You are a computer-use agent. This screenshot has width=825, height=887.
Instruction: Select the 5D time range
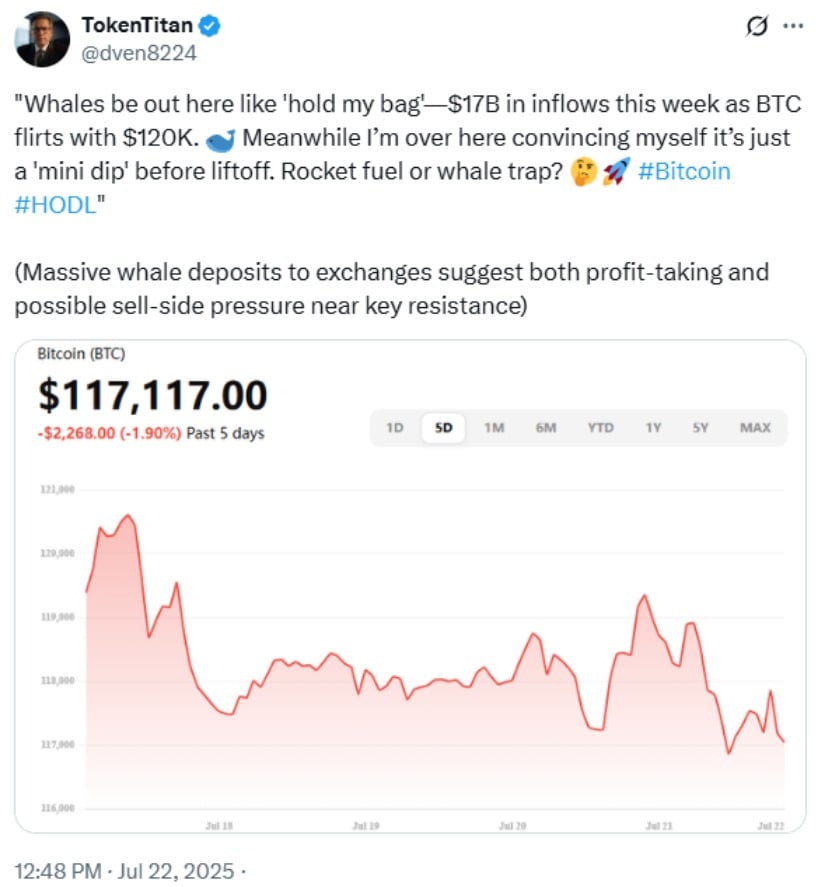(x=444, y=428)
